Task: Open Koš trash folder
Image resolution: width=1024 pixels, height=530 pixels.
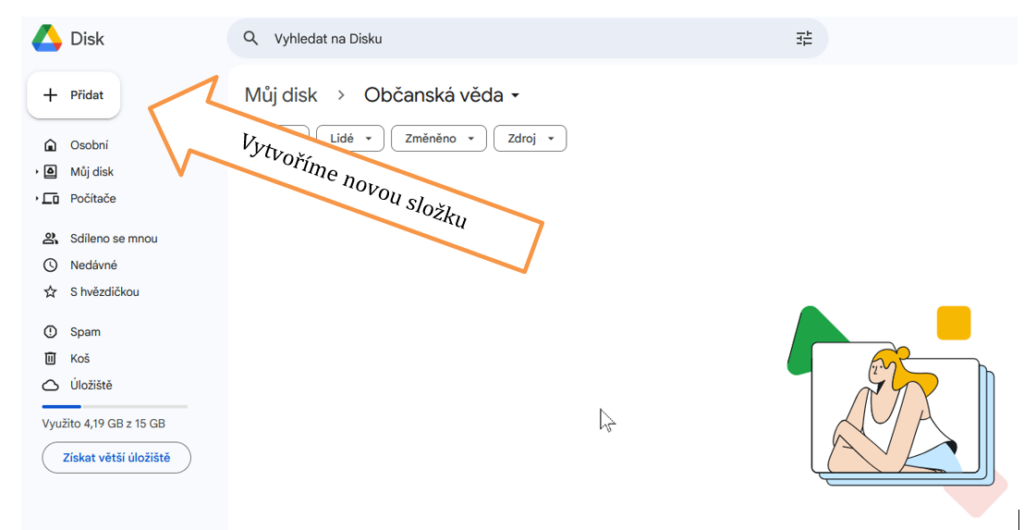Action: (x=80, y=358)
